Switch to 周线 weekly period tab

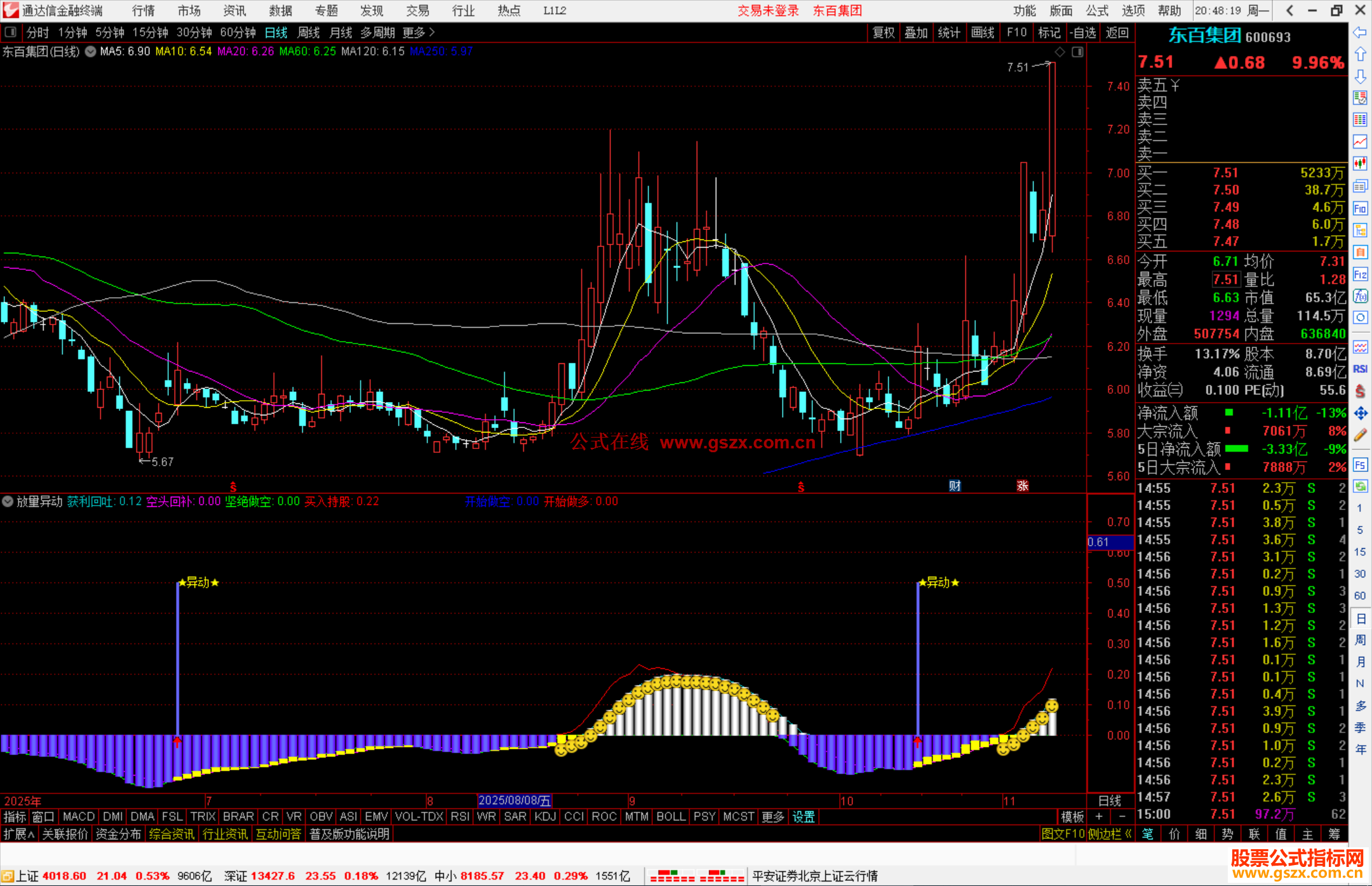[x=309, y=32]
